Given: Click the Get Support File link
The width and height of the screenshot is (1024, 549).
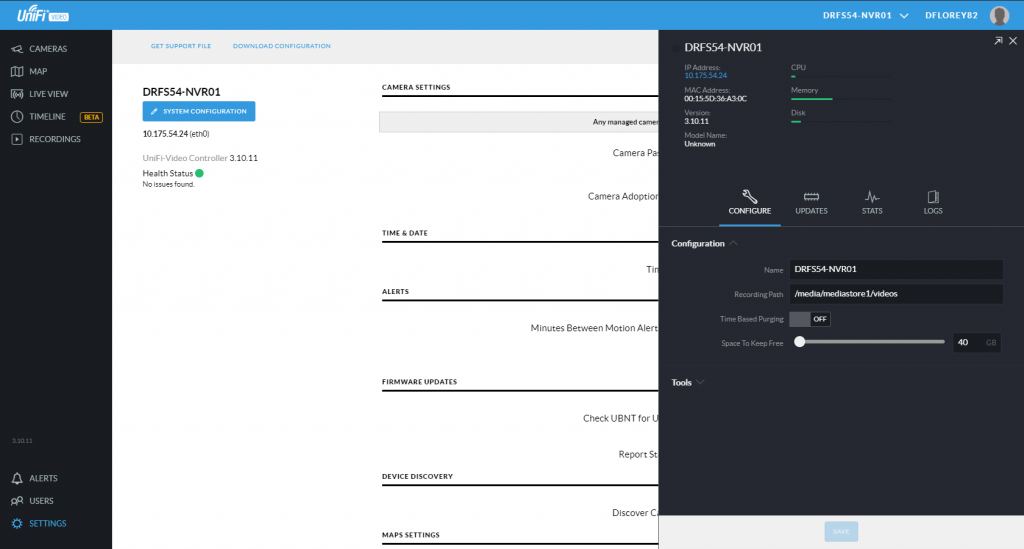Looking at the screenshot, I should click(x=181, y=46).
